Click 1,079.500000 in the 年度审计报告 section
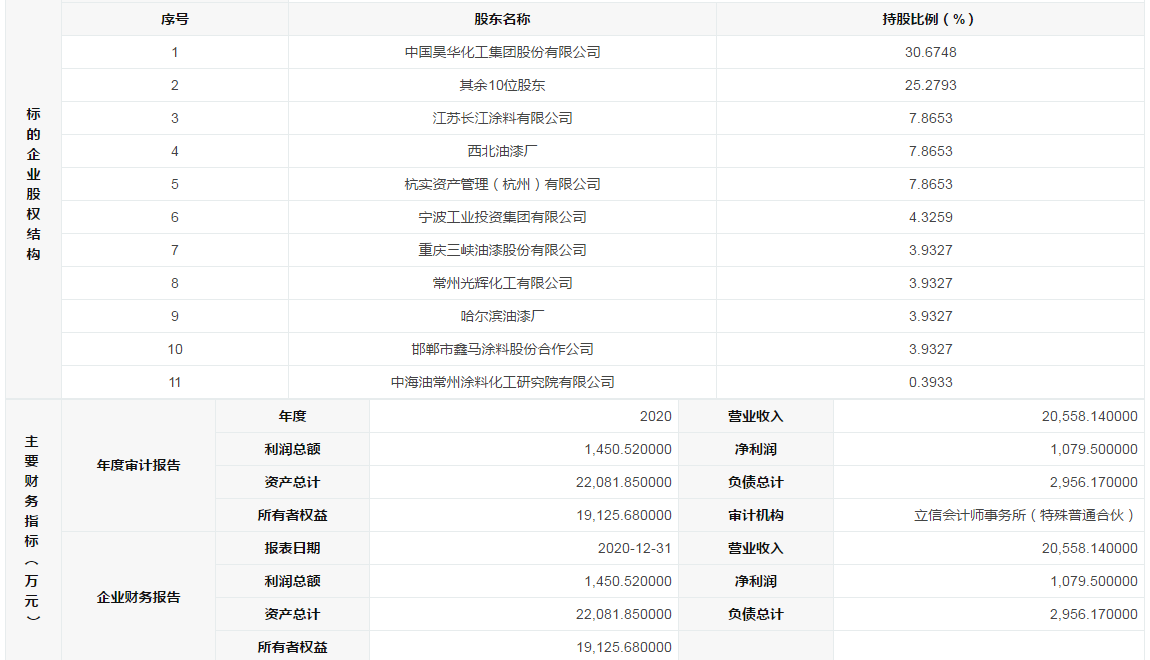Image resolution: width=1150 pixels, height=660 pixels. point(1094,449)
